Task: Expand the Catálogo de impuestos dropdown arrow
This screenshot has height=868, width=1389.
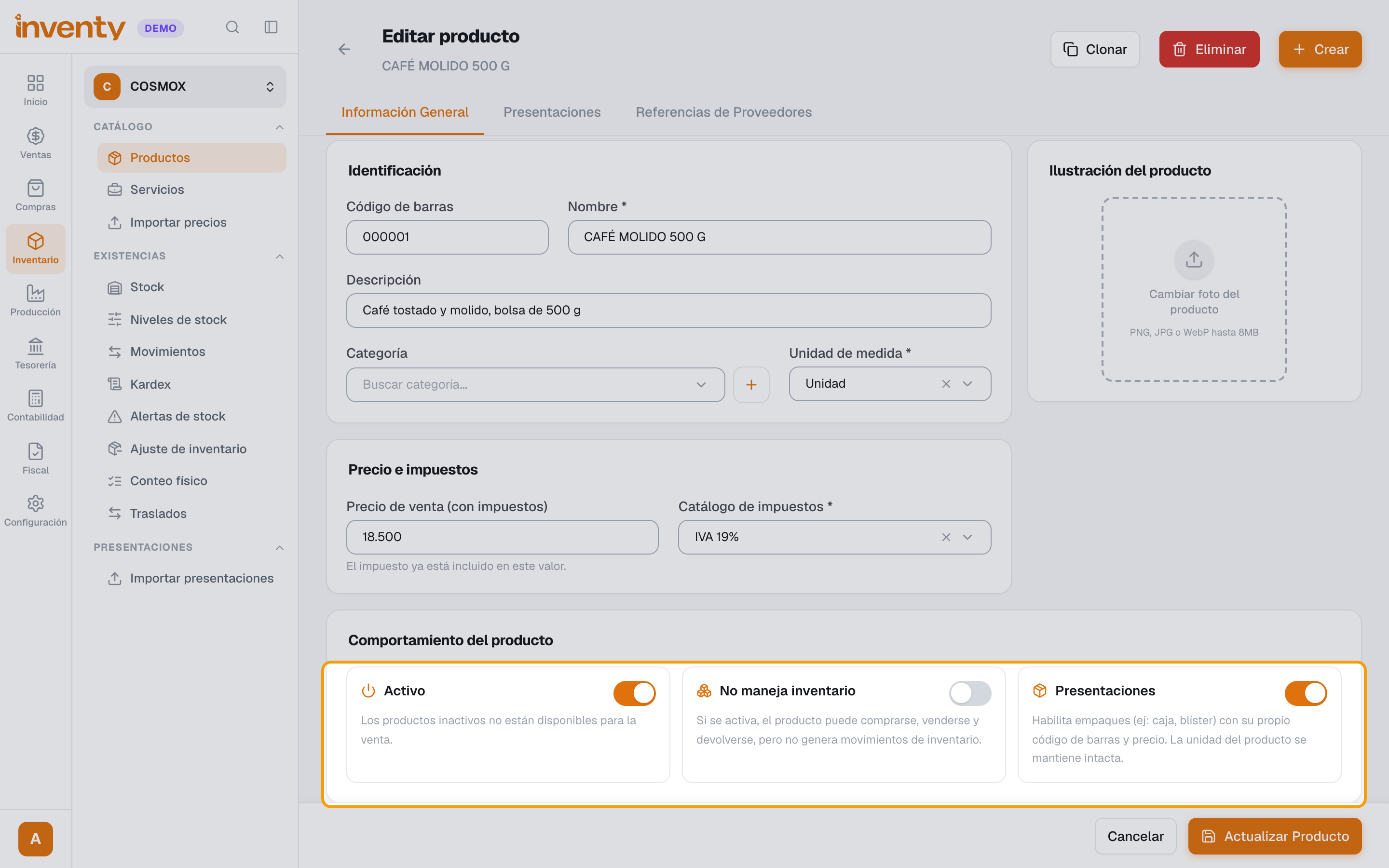Action: (x=967, y=537)
